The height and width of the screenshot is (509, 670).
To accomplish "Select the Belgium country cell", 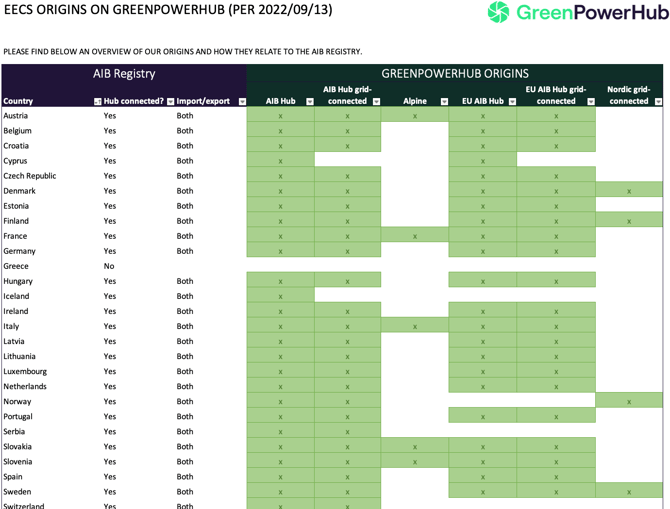I will [18, 131].
